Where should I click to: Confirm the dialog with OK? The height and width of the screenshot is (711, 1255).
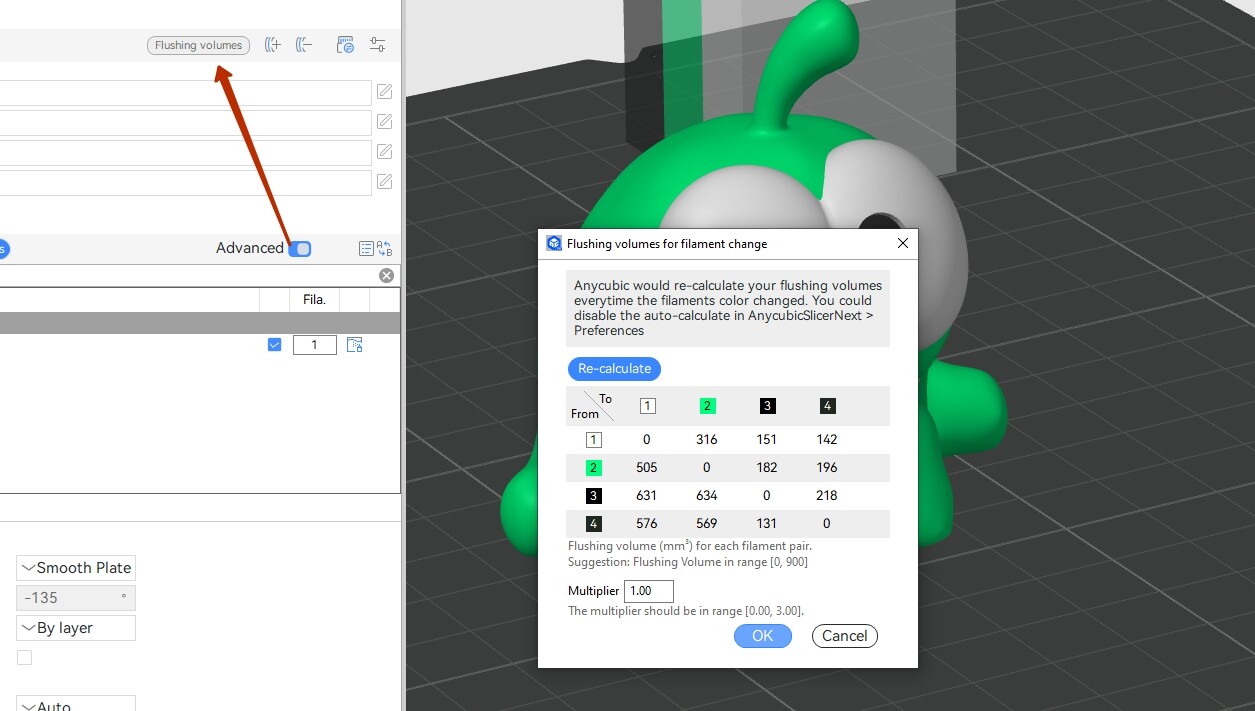[x=763, y=636]
